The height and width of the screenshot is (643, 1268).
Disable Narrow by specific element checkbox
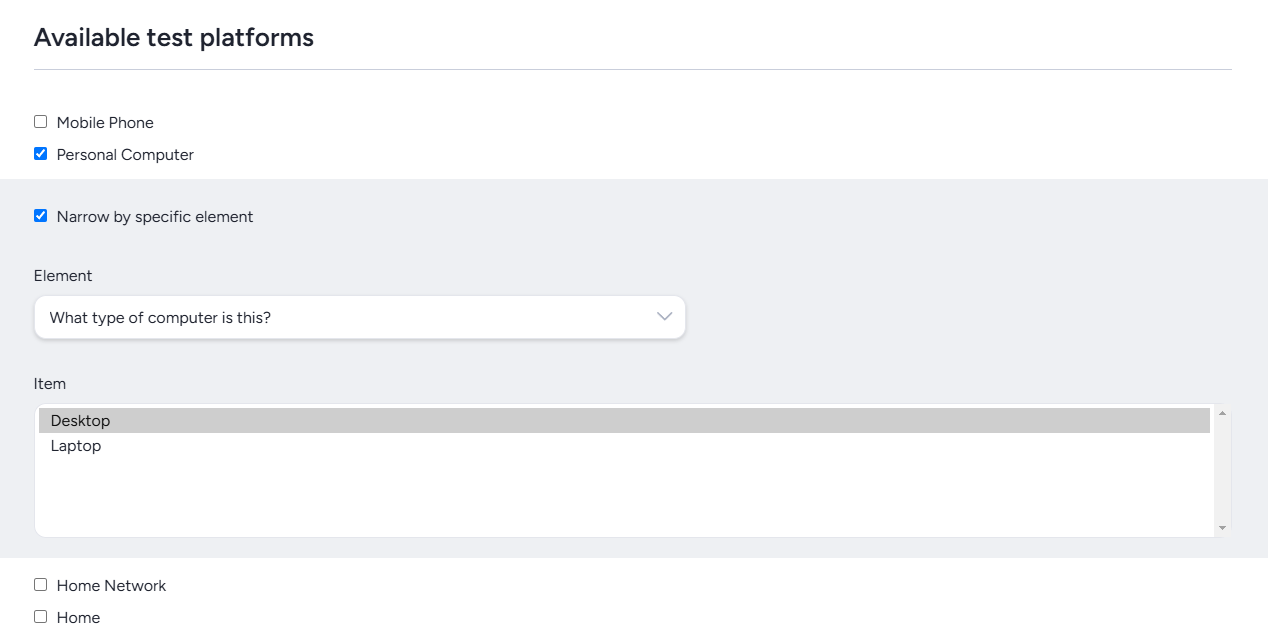(40, 216)
